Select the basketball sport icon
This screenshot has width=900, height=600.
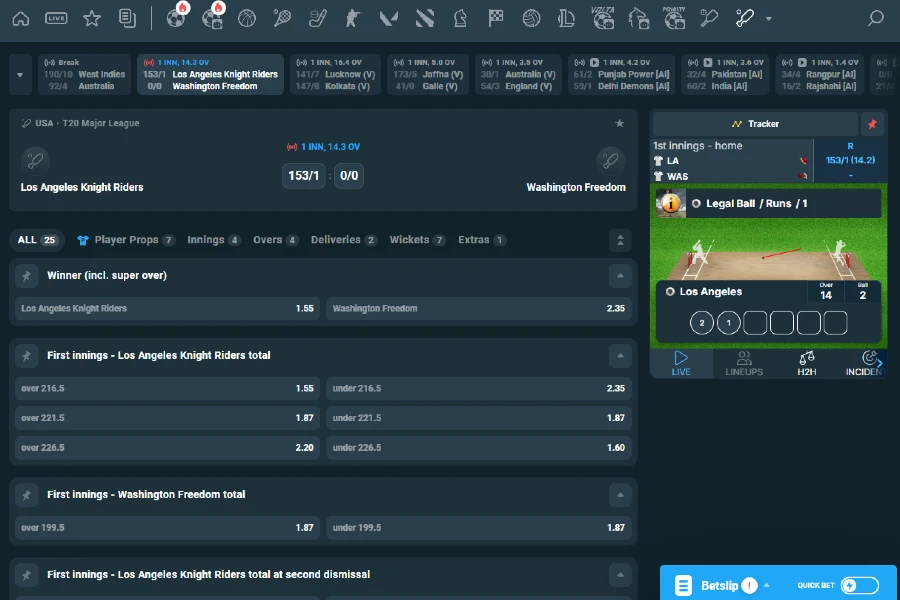[247, 18]
